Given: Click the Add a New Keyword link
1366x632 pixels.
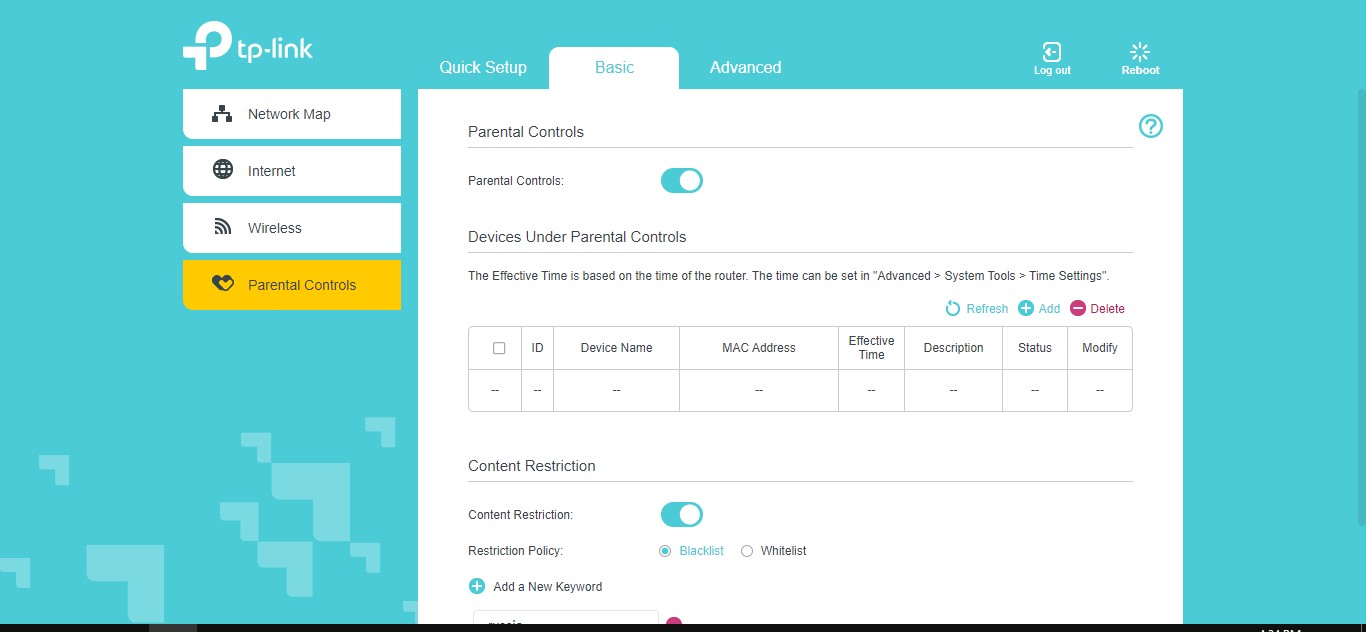Looking at the screenshot, I should coord(547,587).
